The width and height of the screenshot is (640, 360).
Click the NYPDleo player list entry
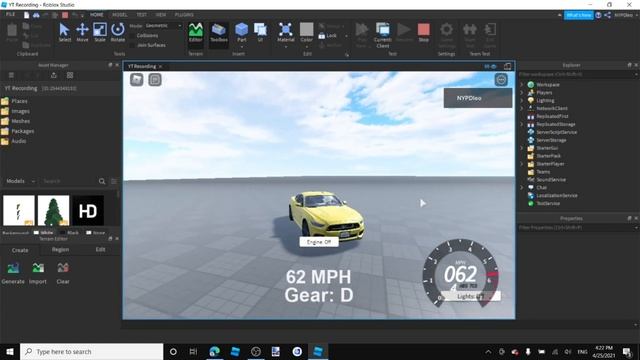point(478,98)
